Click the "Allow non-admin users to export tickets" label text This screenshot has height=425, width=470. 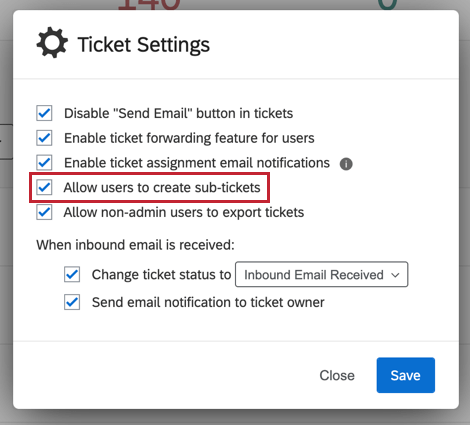[184, 212]
